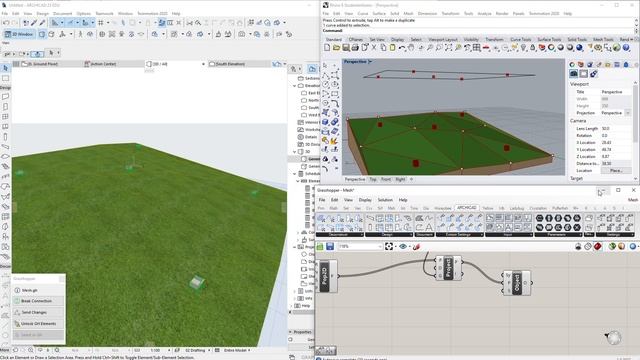The image size is (640, 360).
Task: Click the Rhino Help globe icon
Action: coord(626,48)
